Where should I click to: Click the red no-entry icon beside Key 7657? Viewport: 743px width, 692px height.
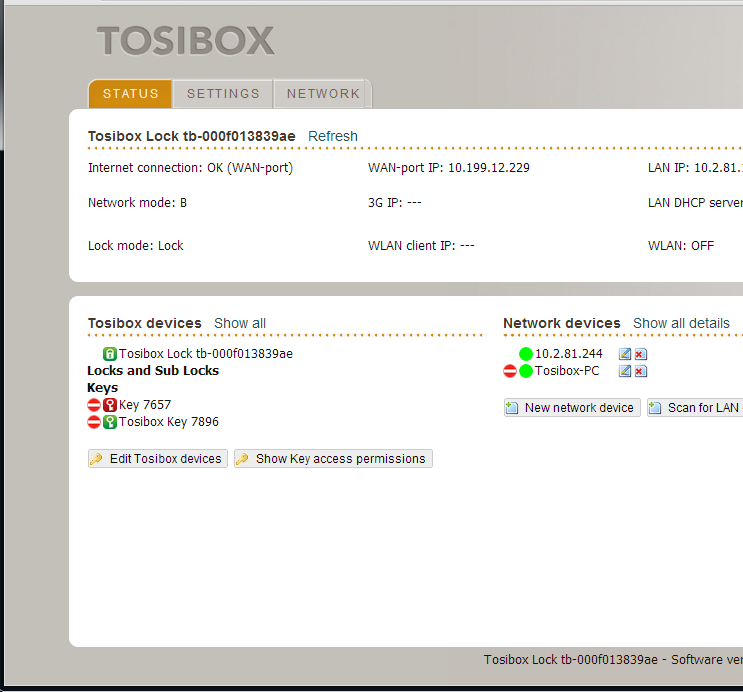click(x=94, y=405)
